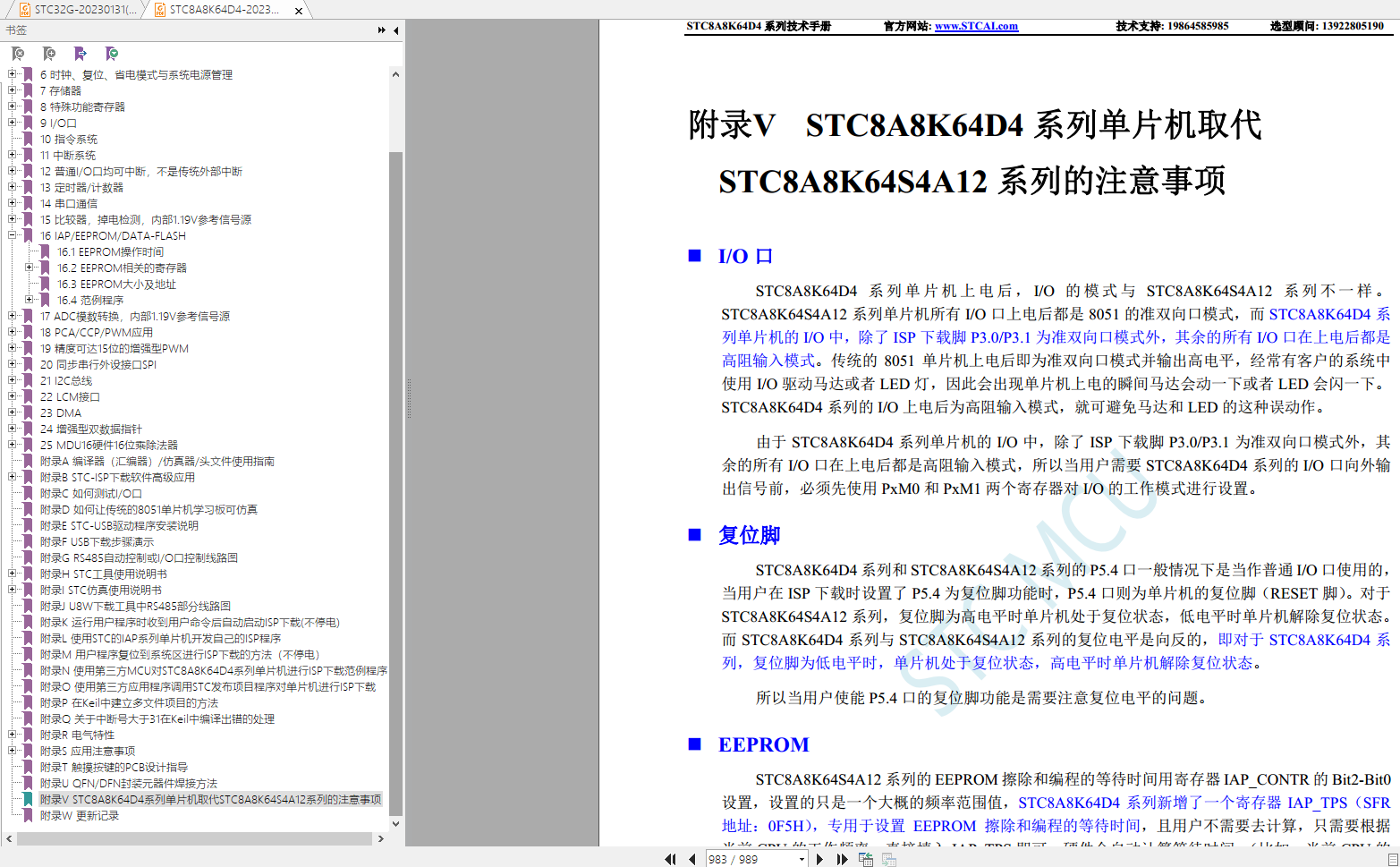Click the bookmarks horizontal scroll right arrow
Viewport: 1400px width, 867px height.
pos(381,838)
